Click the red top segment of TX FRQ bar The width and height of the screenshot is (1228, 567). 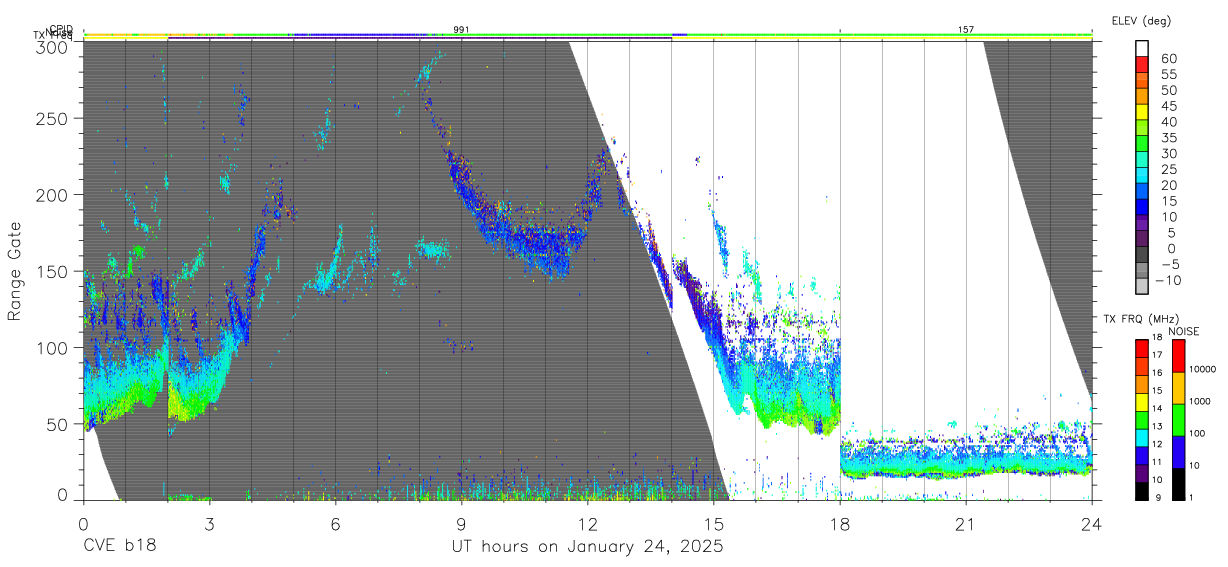pos(1141,349)
